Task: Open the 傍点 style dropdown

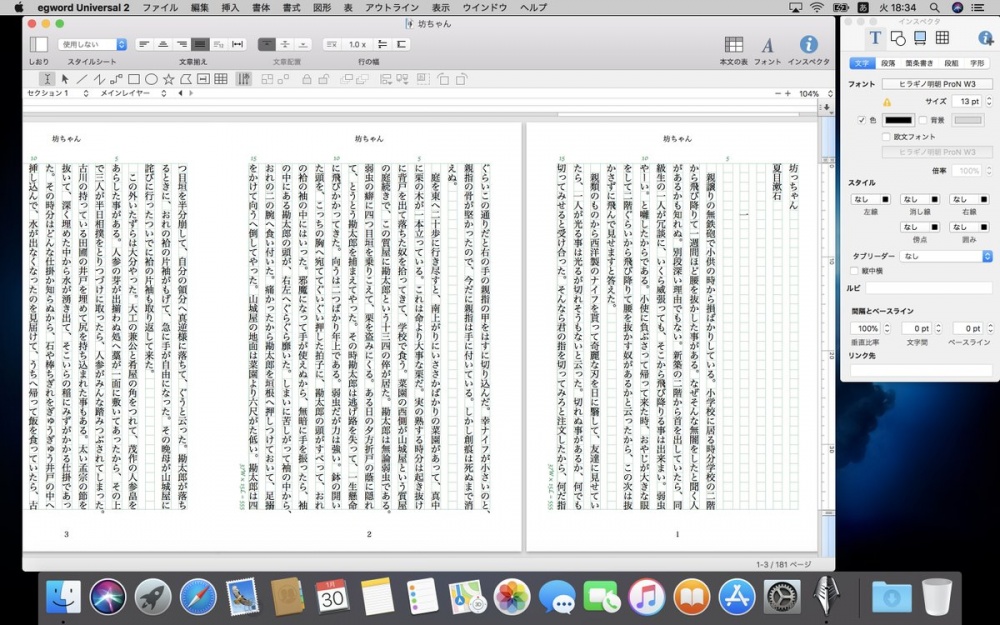Action: click(x=920, y=227)
